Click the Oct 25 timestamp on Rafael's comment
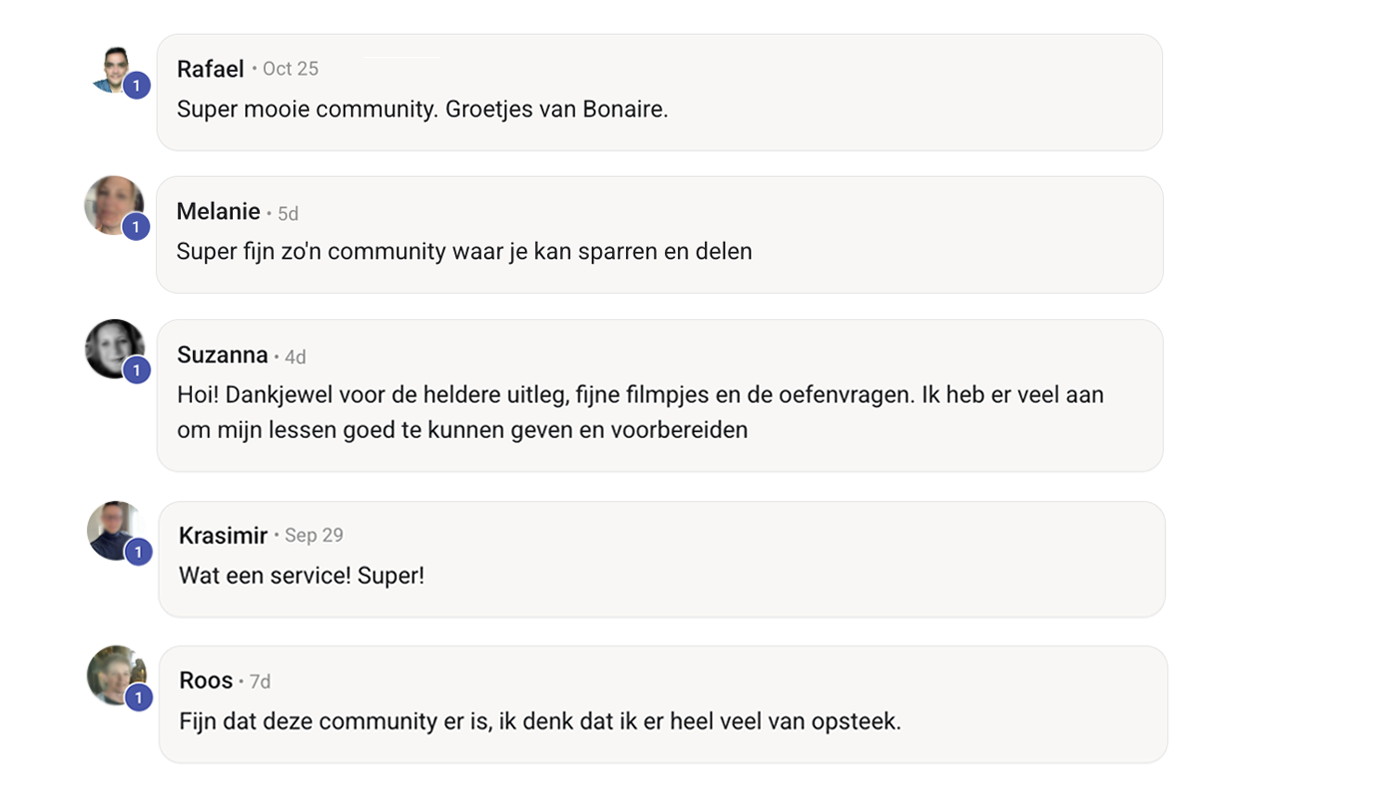The width and height of the screenshot is (1400, 790). 290,69
